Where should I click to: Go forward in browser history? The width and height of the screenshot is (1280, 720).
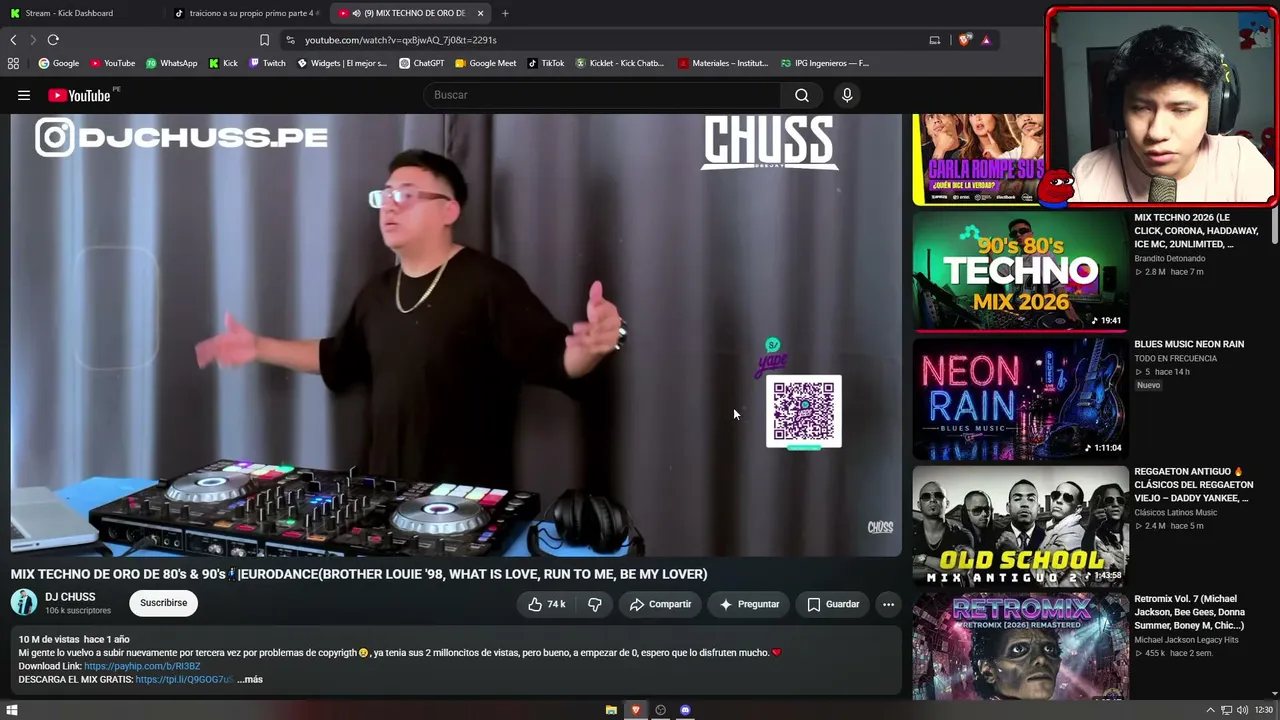coord(33,40)
